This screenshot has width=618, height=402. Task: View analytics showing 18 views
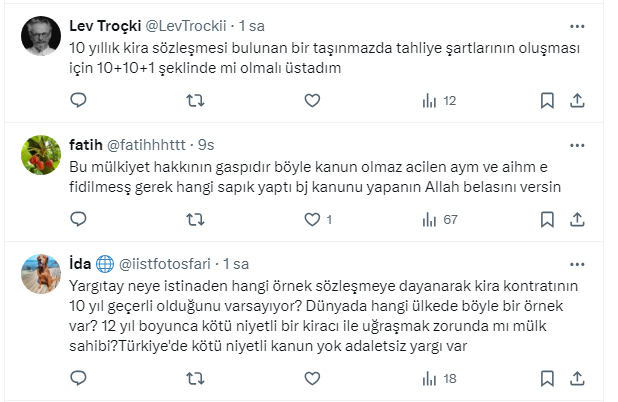tap(440, 379)
